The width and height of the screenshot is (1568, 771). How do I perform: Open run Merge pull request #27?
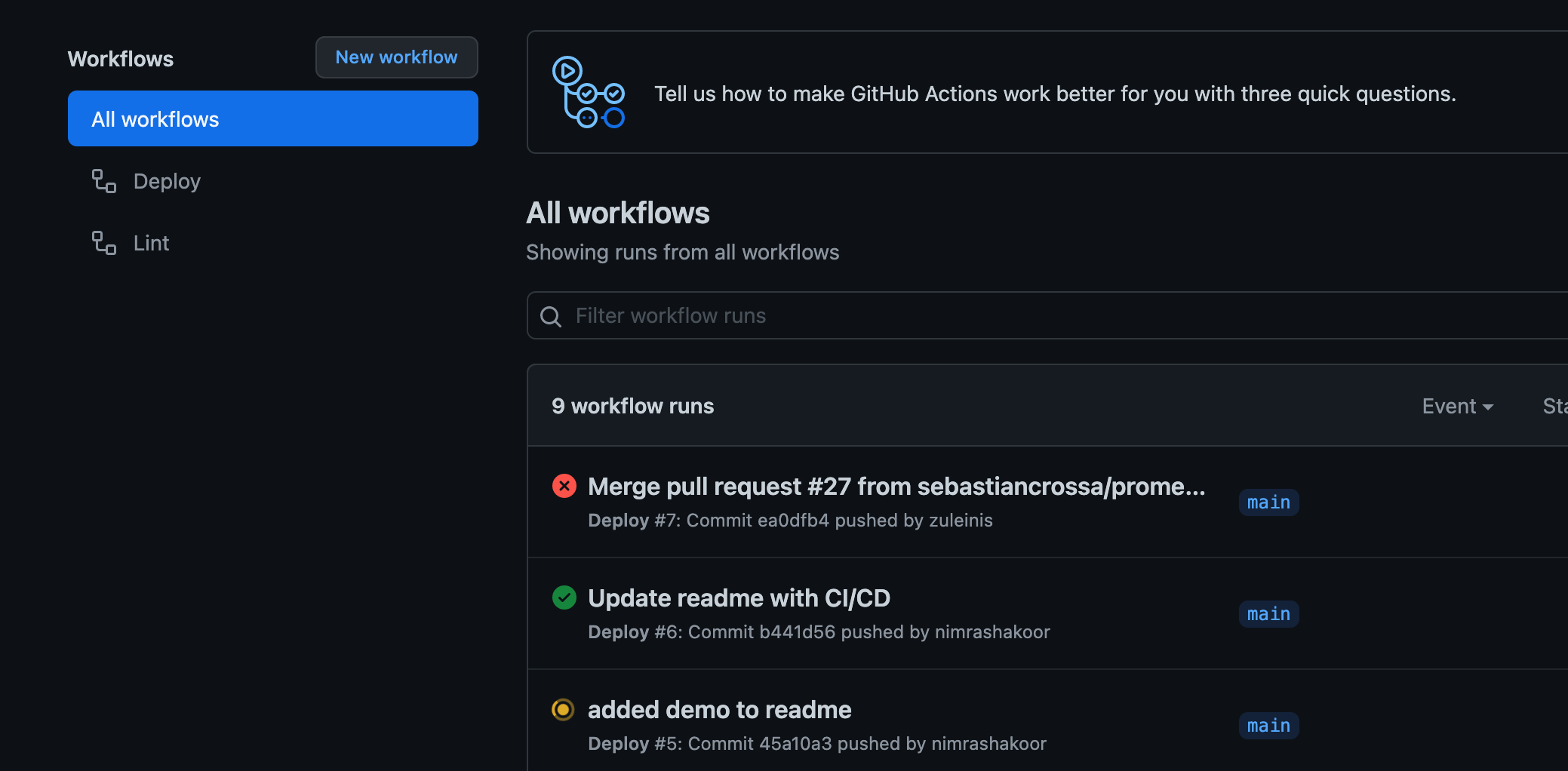pos(896,487)
